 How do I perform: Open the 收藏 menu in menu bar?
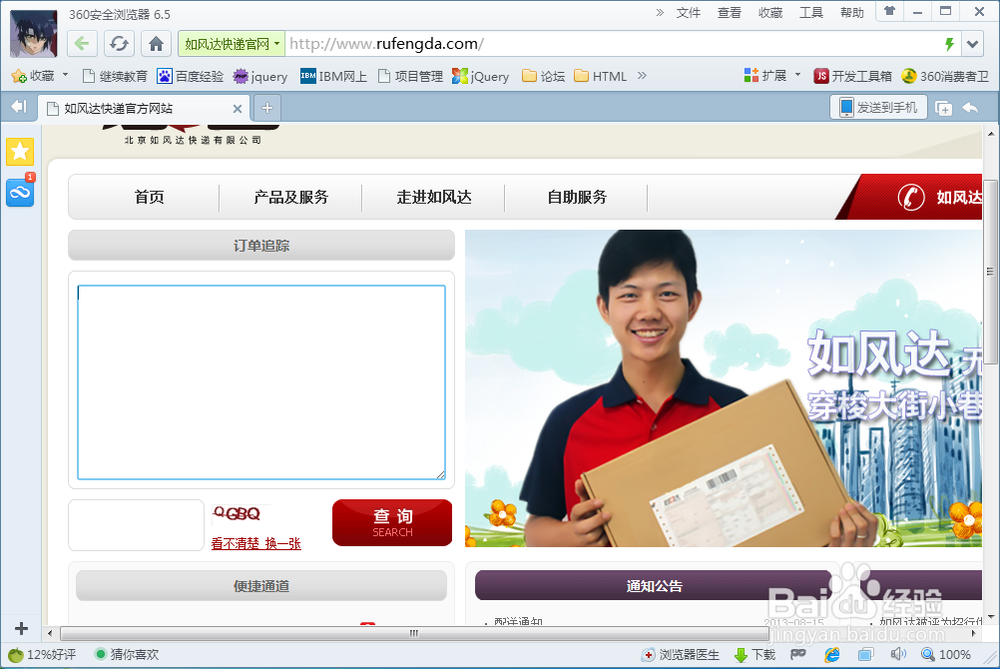coord(770,13)
